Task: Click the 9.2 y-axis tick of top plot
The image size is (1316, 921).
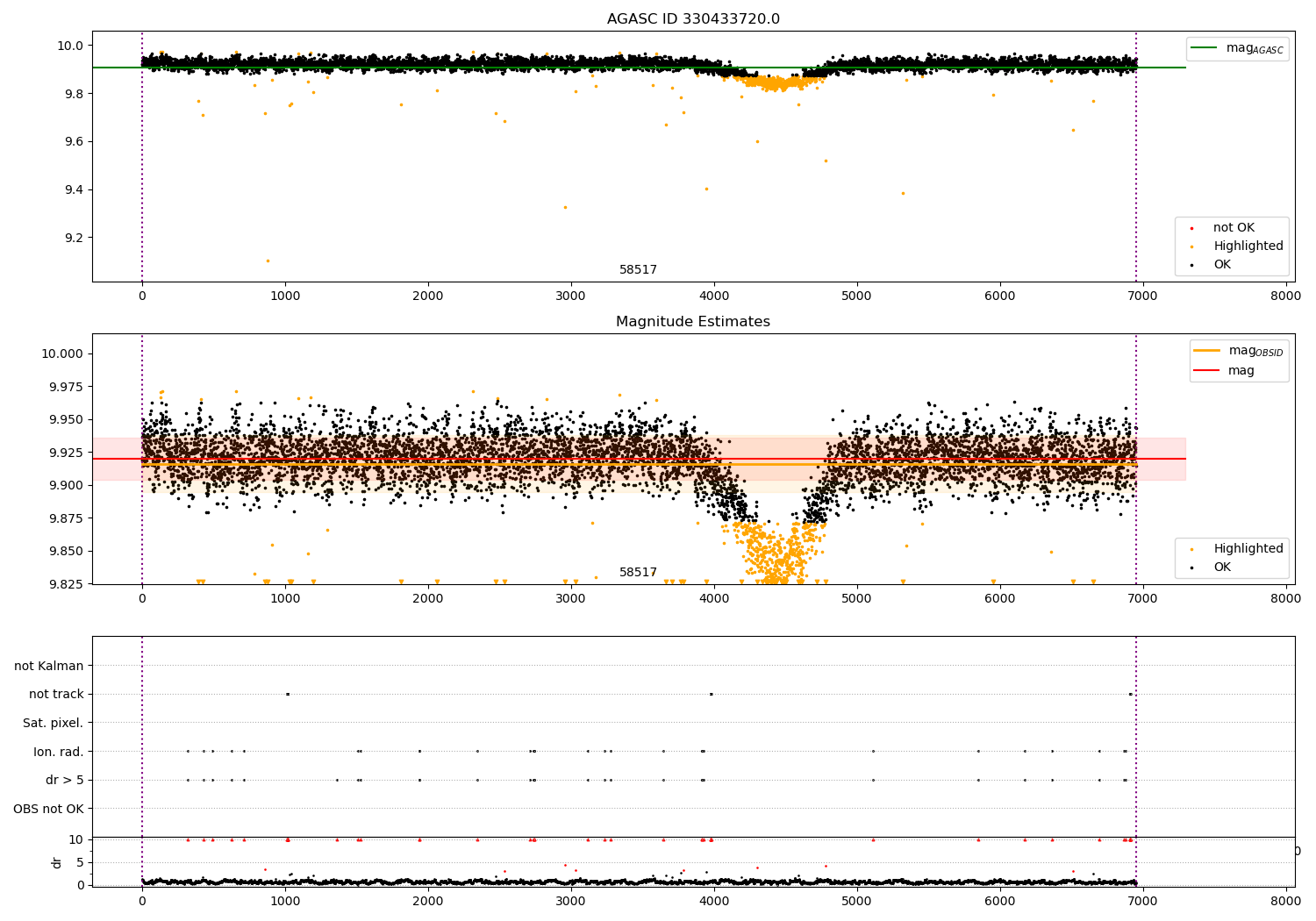Action: pos(74,239)
